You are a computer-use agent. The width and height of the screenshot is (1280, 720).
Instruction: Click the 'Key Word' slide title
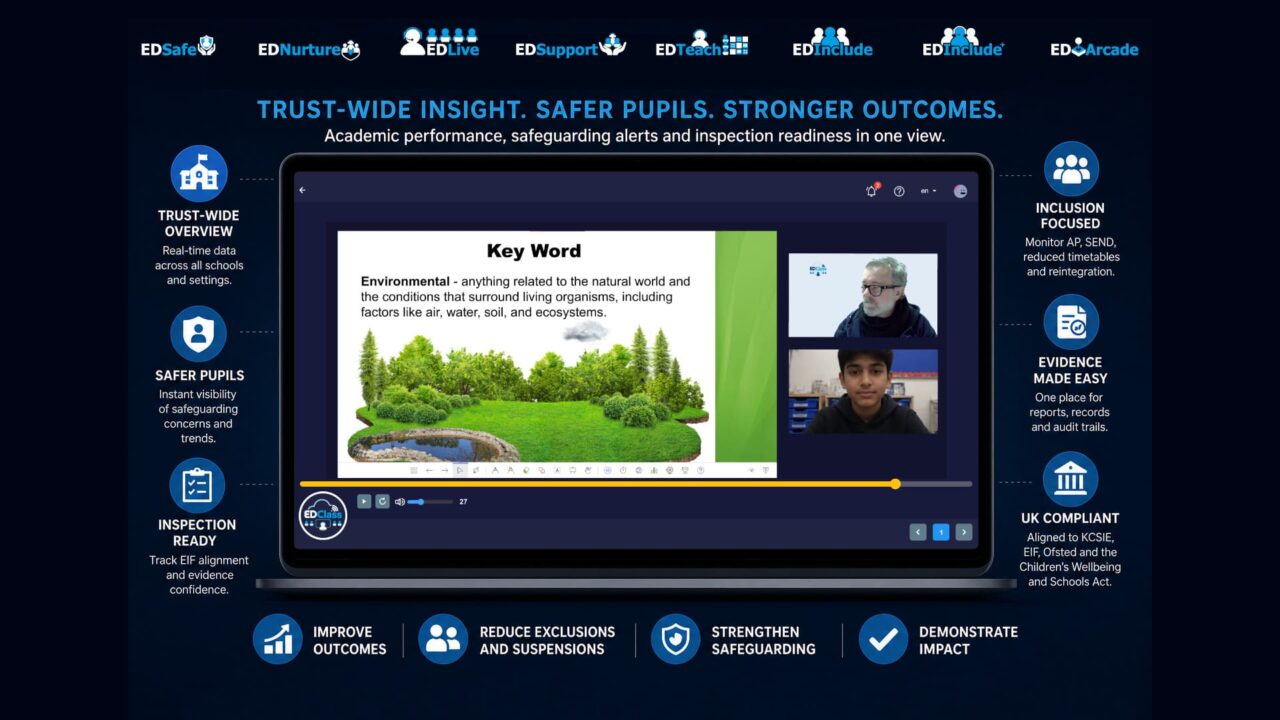[x=534, y=251]
